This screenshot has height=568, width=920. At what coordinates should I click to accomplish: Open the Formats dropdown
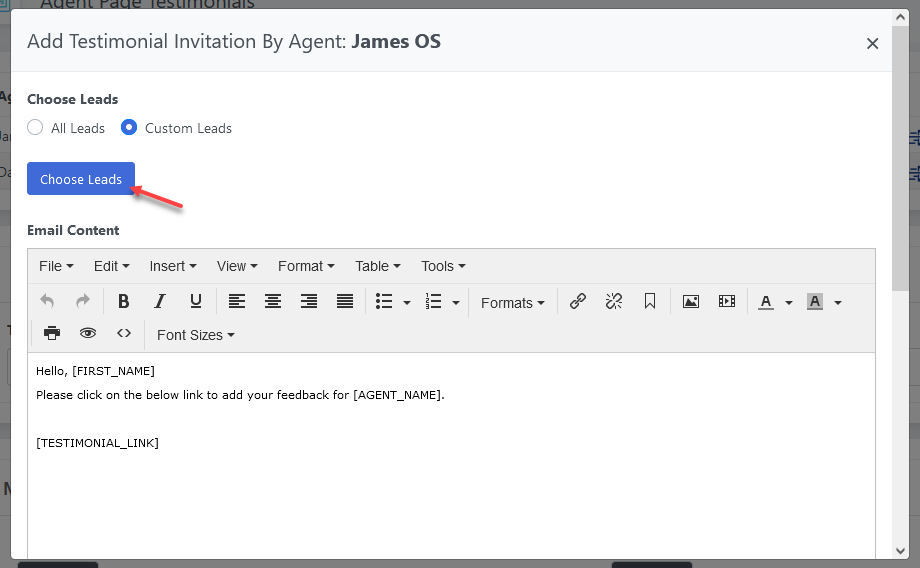512,302
